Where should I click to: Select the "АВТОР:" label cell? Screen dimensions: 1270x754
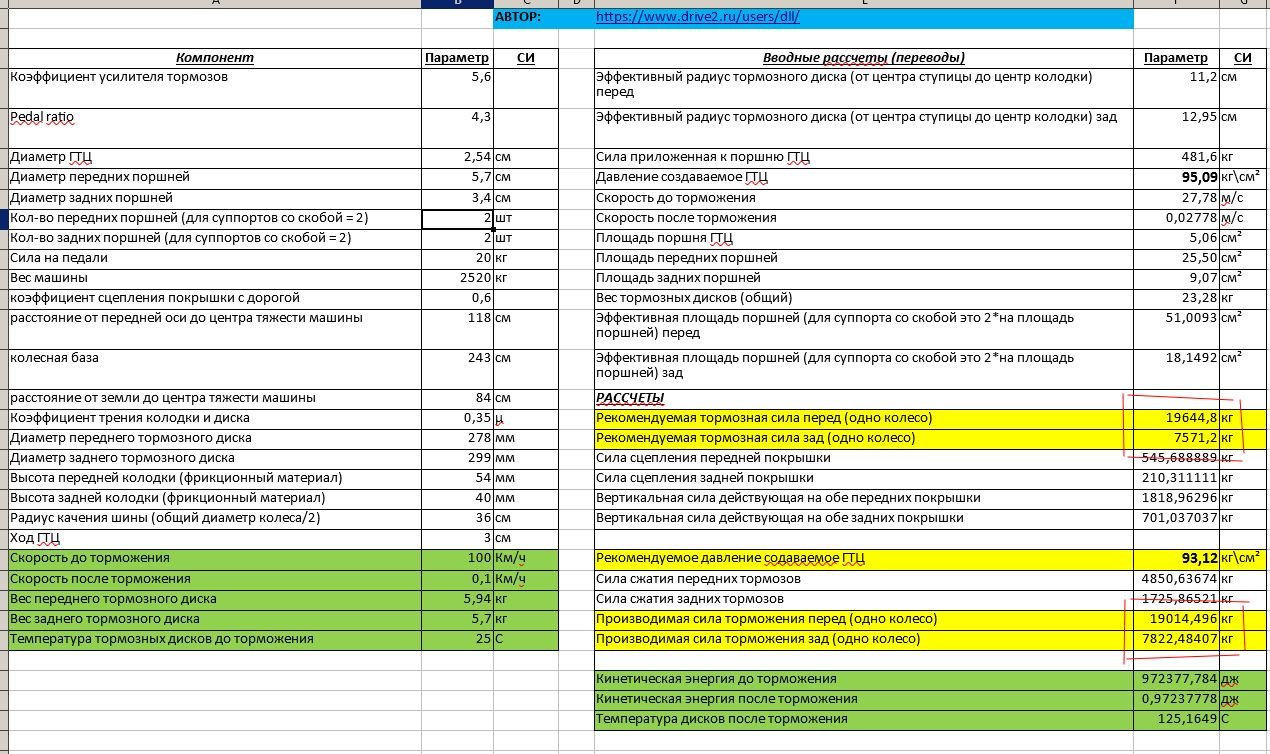(526, 18)
